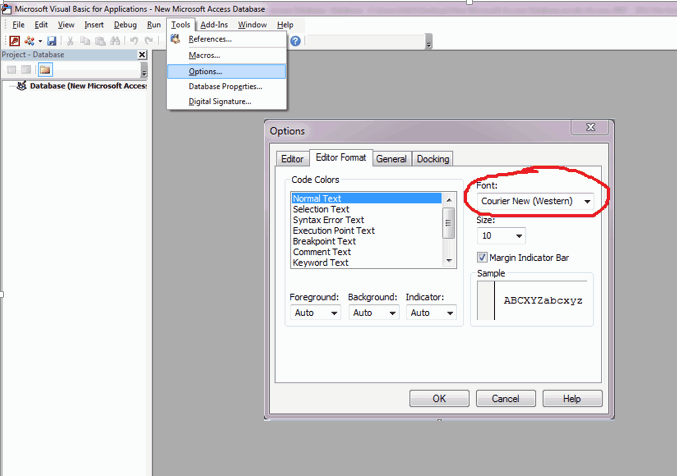This screenshot has height=476, width=677.
Task: Open the Size dropdown
Action: pyautogui.click(x=501, y=236)
